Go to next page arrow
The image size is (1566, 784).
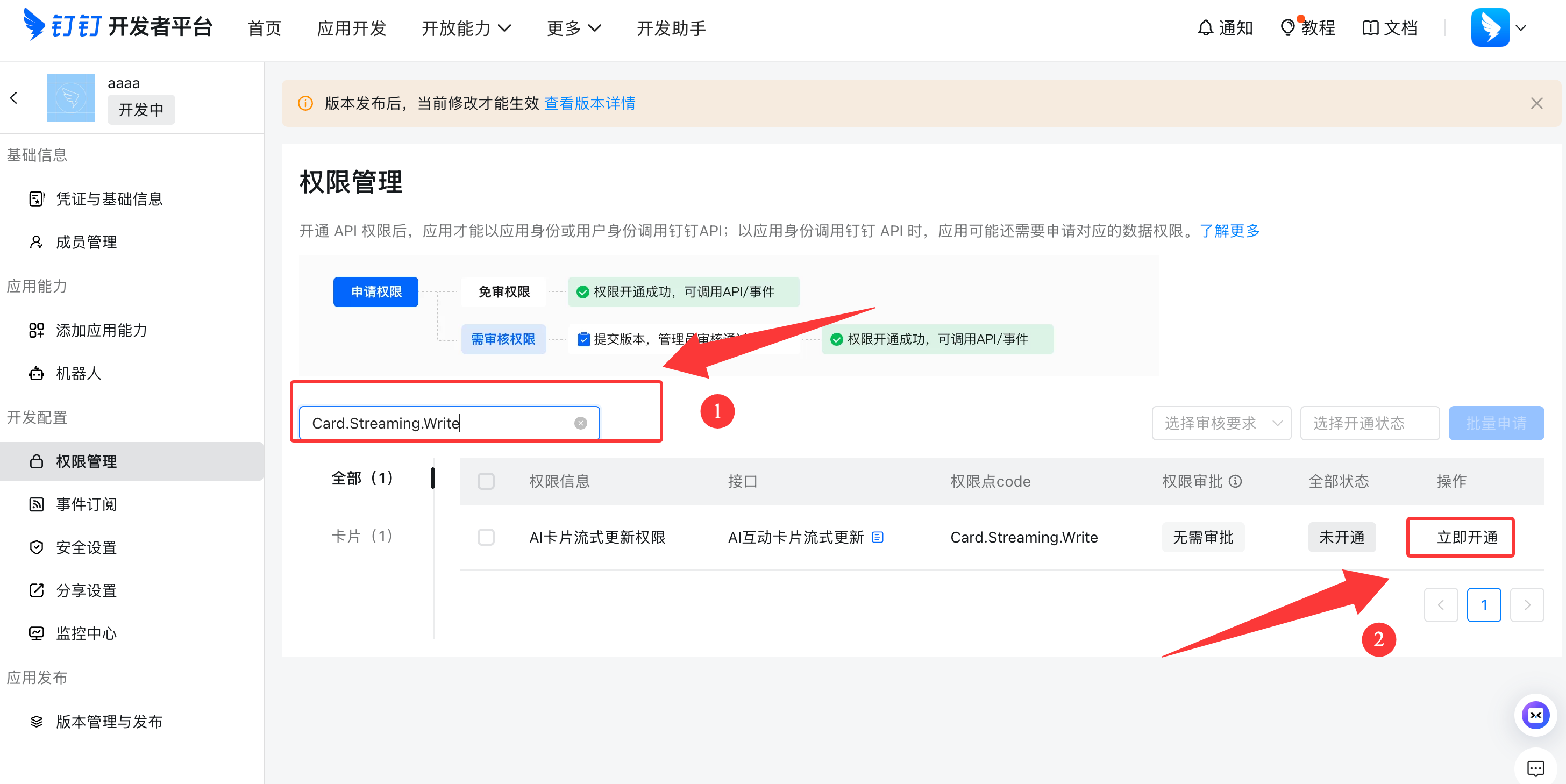[1527, 605]
